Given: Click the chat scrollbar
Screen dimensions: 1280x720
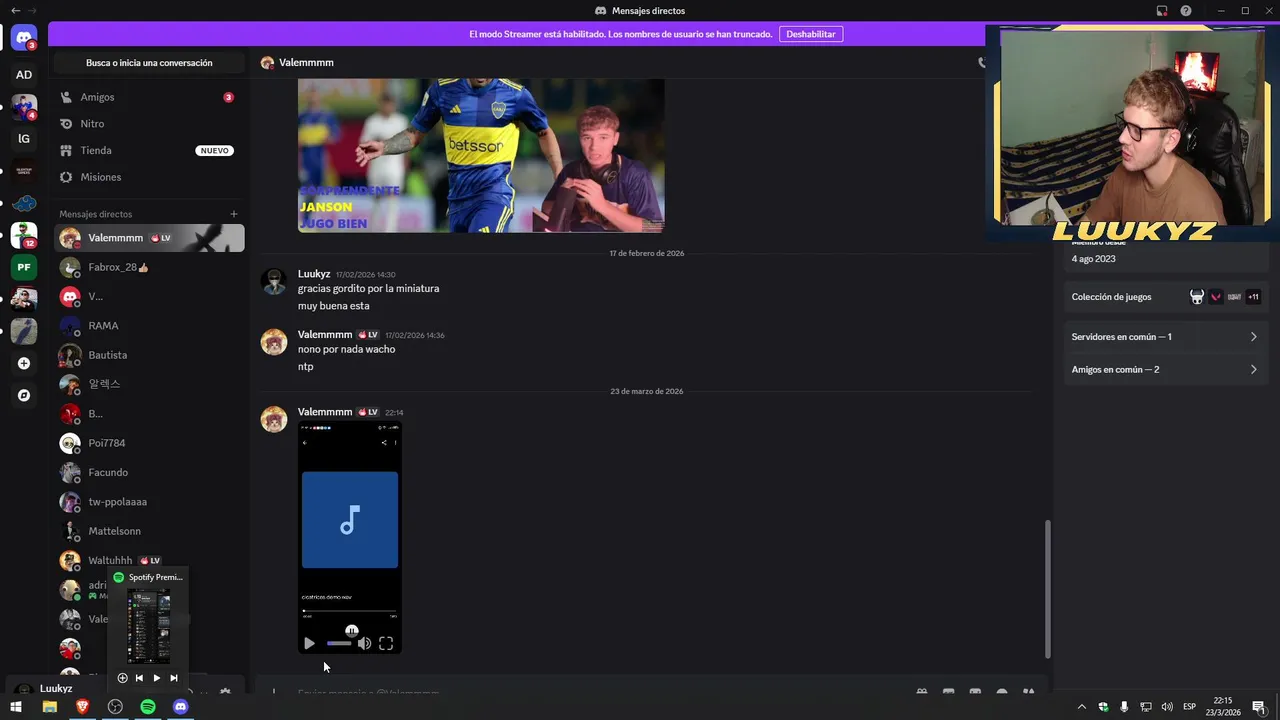Looking at the screenshot, I should pyautogui.click(x=1048, y=588).
